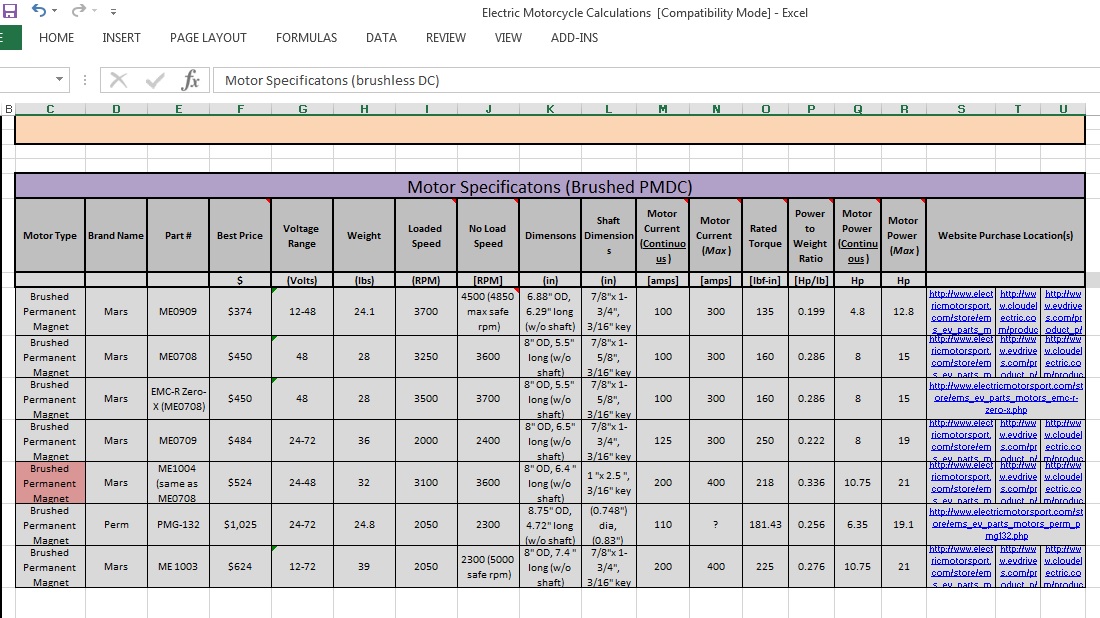
Task: Select the $1,025 price cell
Action: (x=240, y=525)
